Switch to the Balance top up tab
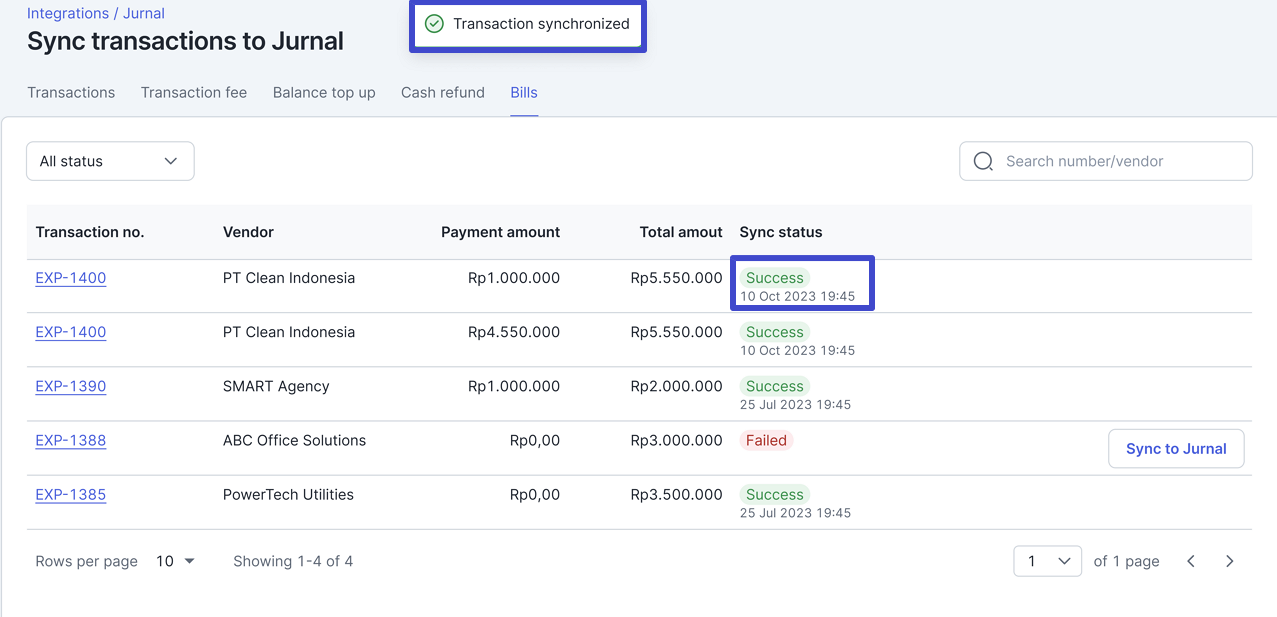The width and height of the screenshot is (1277, 617). pos(324,92)
